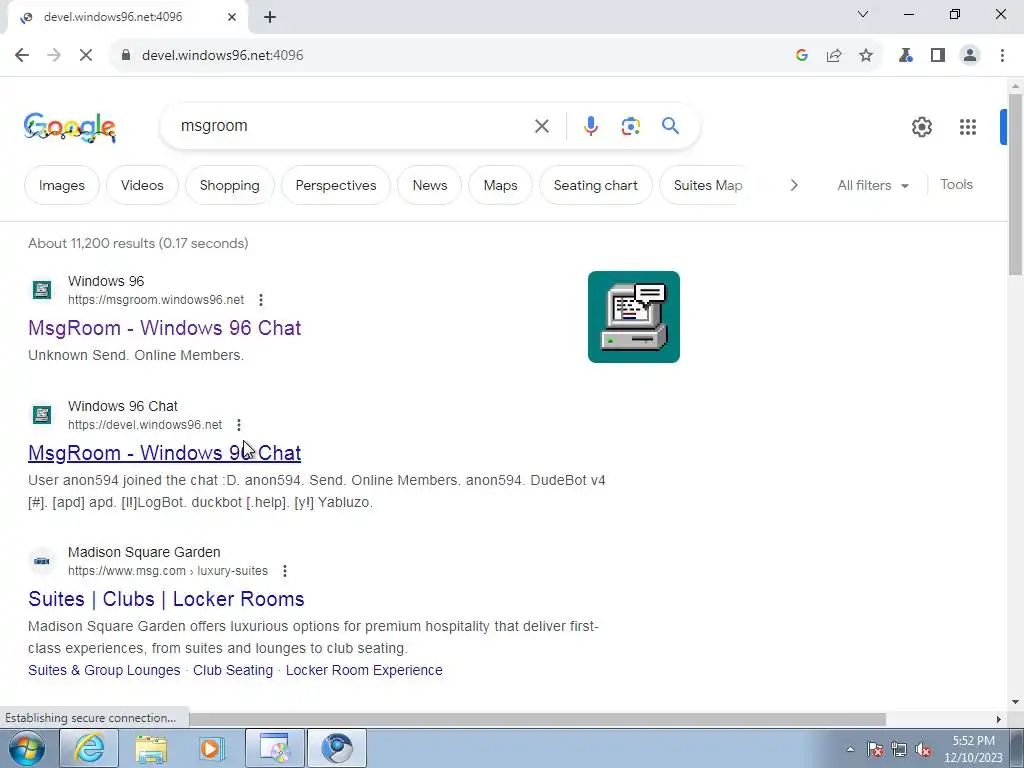
Task: Open Internet Explorer from the taskbar
Action: click(x=89, y=748)
